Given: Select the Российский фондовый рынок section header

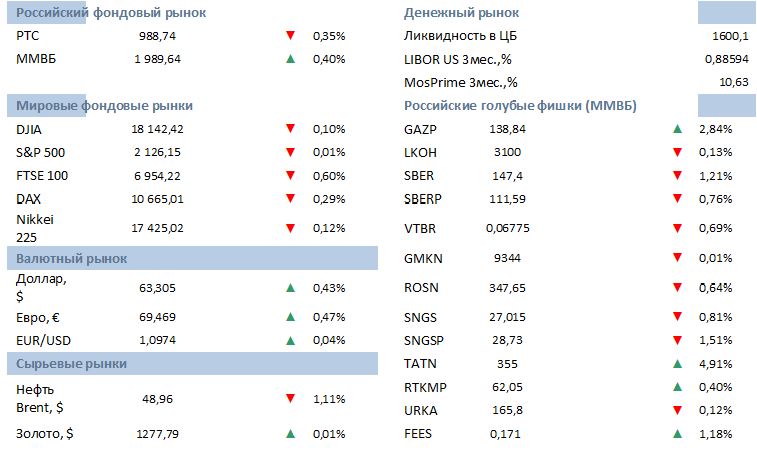Looking at the screenshot, I should click(112, 13).
